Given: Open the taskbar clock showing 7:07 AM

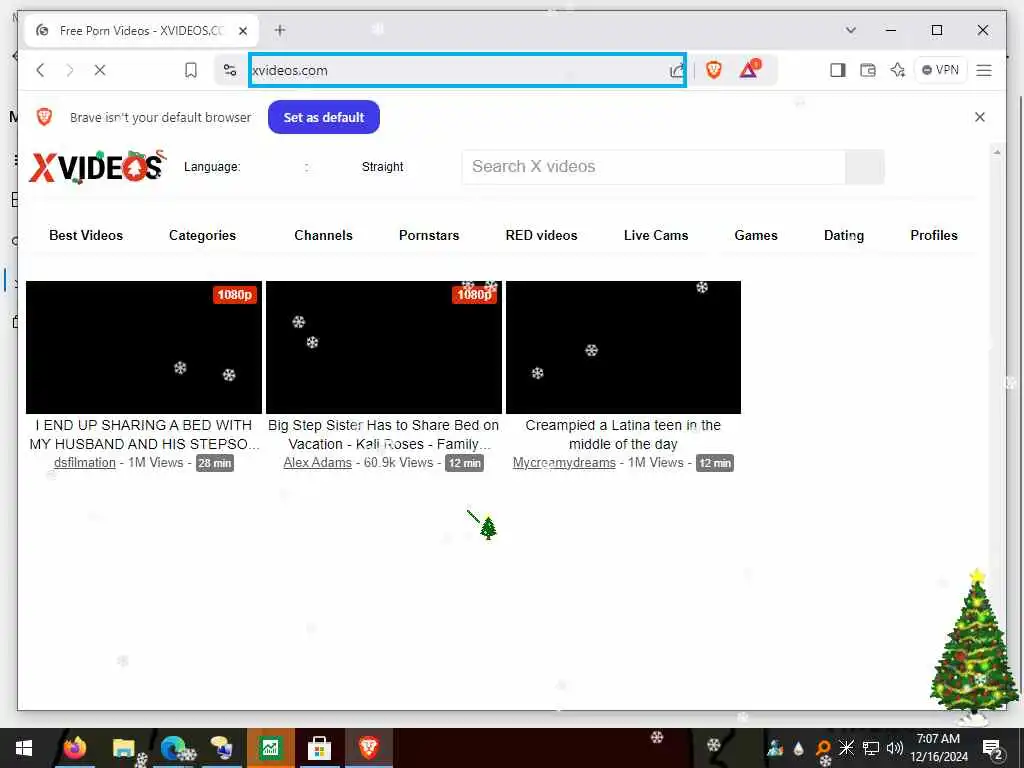Looking at the screenshot, I should 939,748.
